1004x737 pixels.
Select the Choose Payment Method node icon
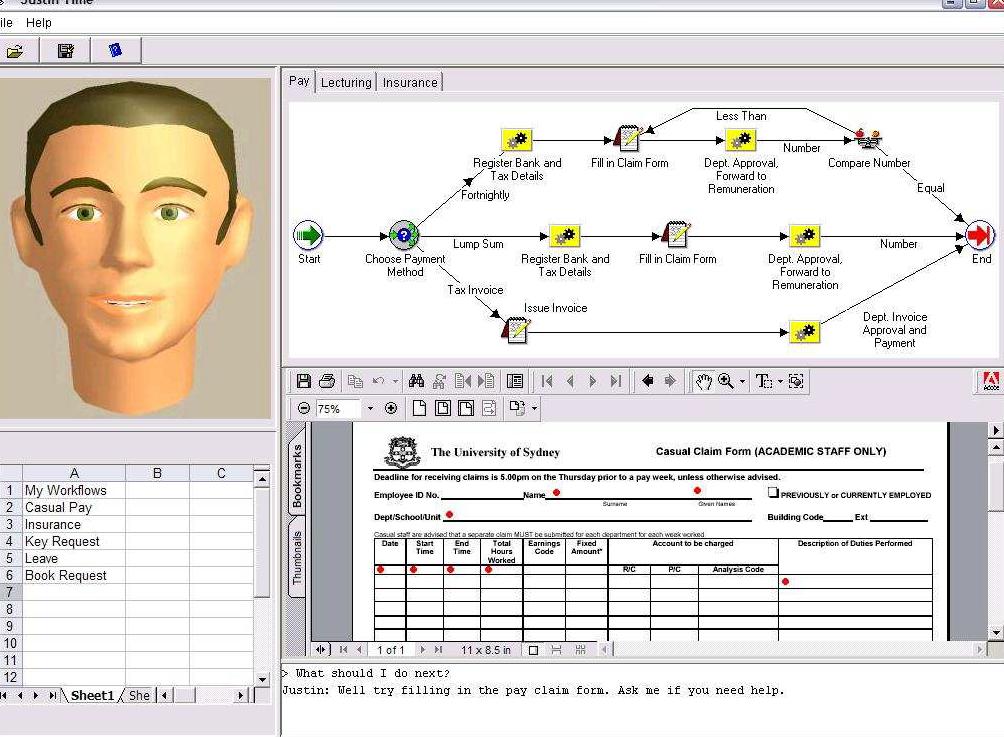pos(404,236)
